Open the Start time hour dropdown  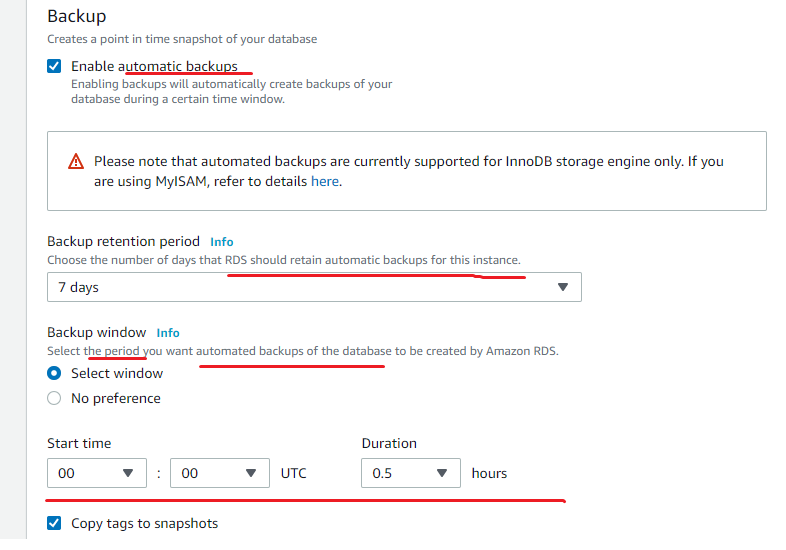pyautogui.click(x=96, y=473)
